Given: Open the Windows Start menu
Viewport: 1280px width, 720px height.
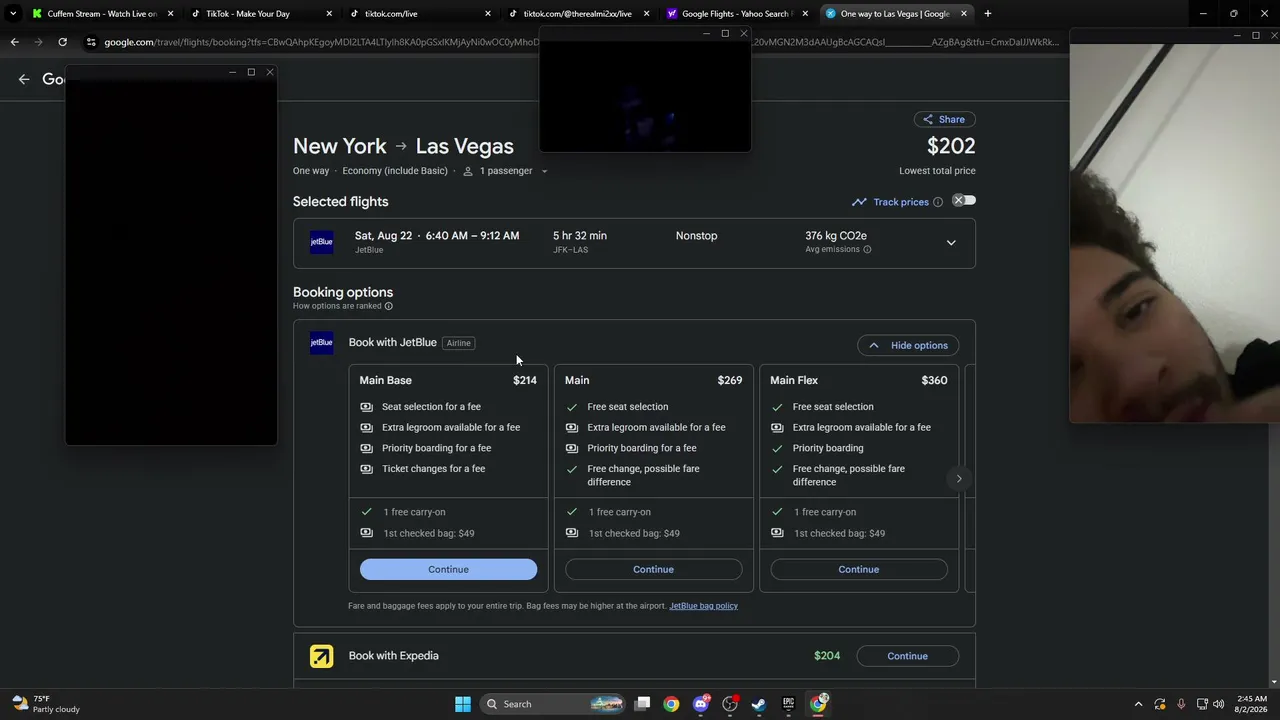Looking at the screenshot, I should coord(463,704).
